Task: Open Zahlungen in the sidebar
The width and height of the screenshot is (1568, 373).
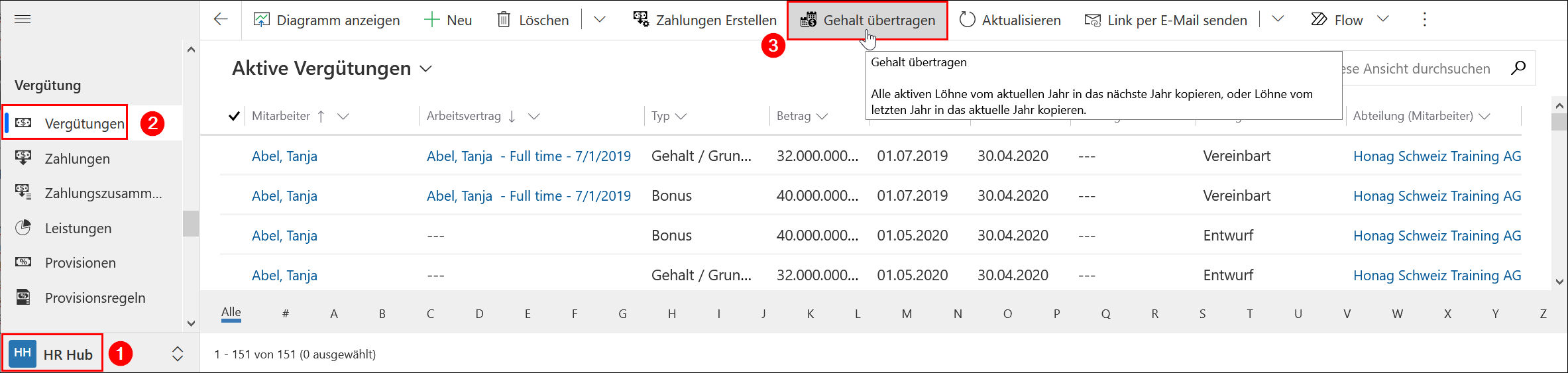Action: pos(77,159)
